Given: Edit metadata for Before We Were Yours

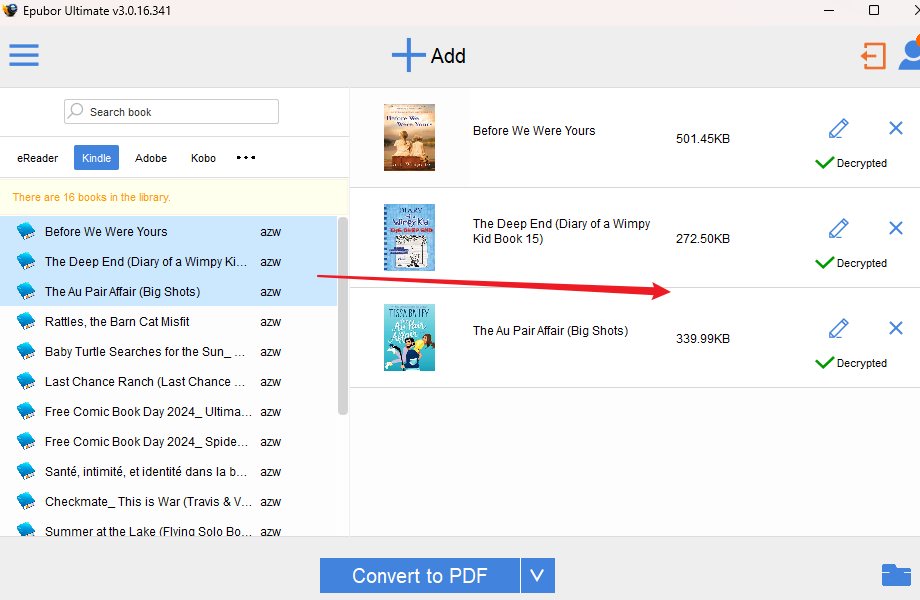Looking at the screenshot, I should [838, 128].
